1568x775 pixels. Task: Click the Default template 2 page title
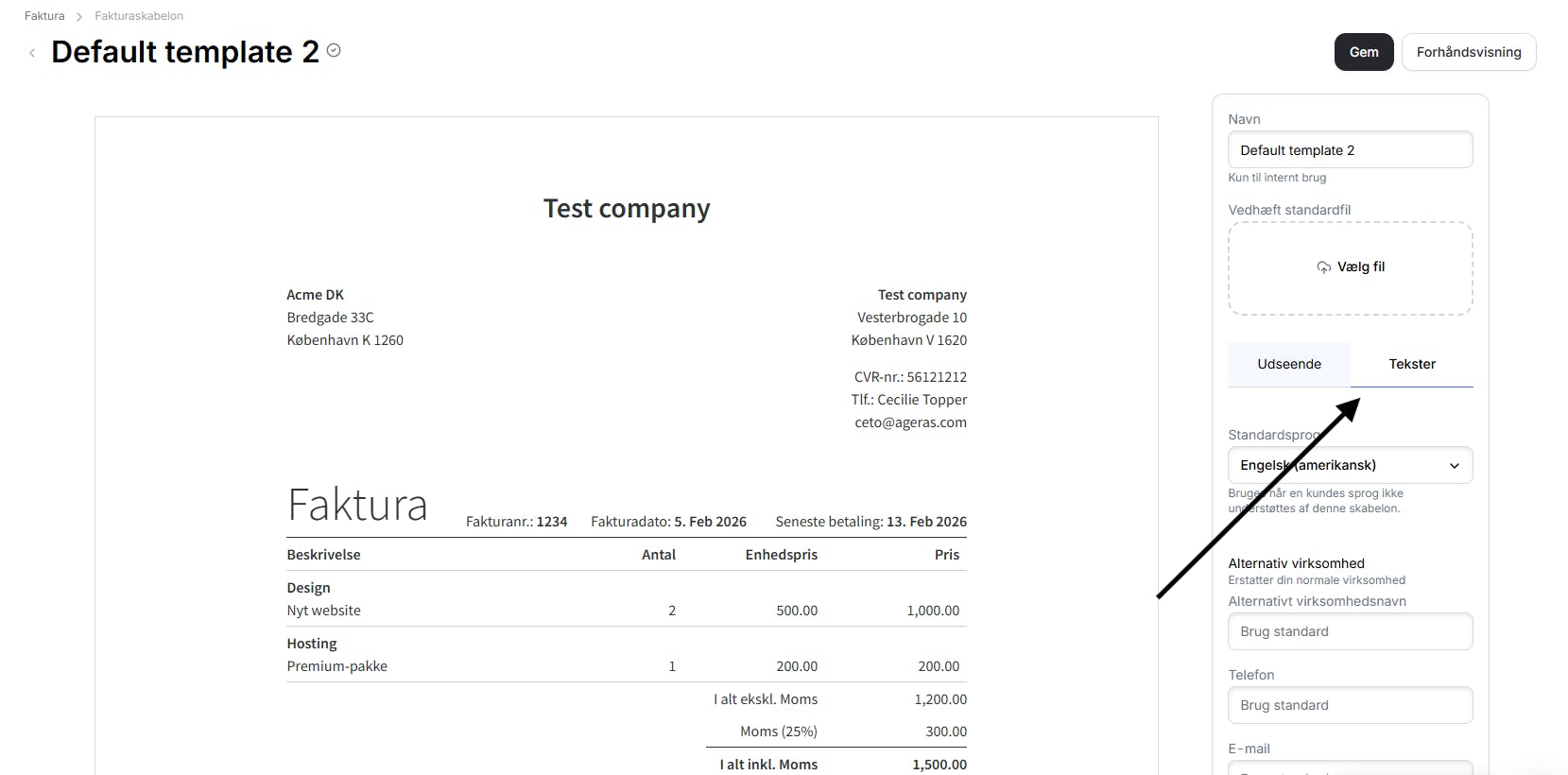185,52
